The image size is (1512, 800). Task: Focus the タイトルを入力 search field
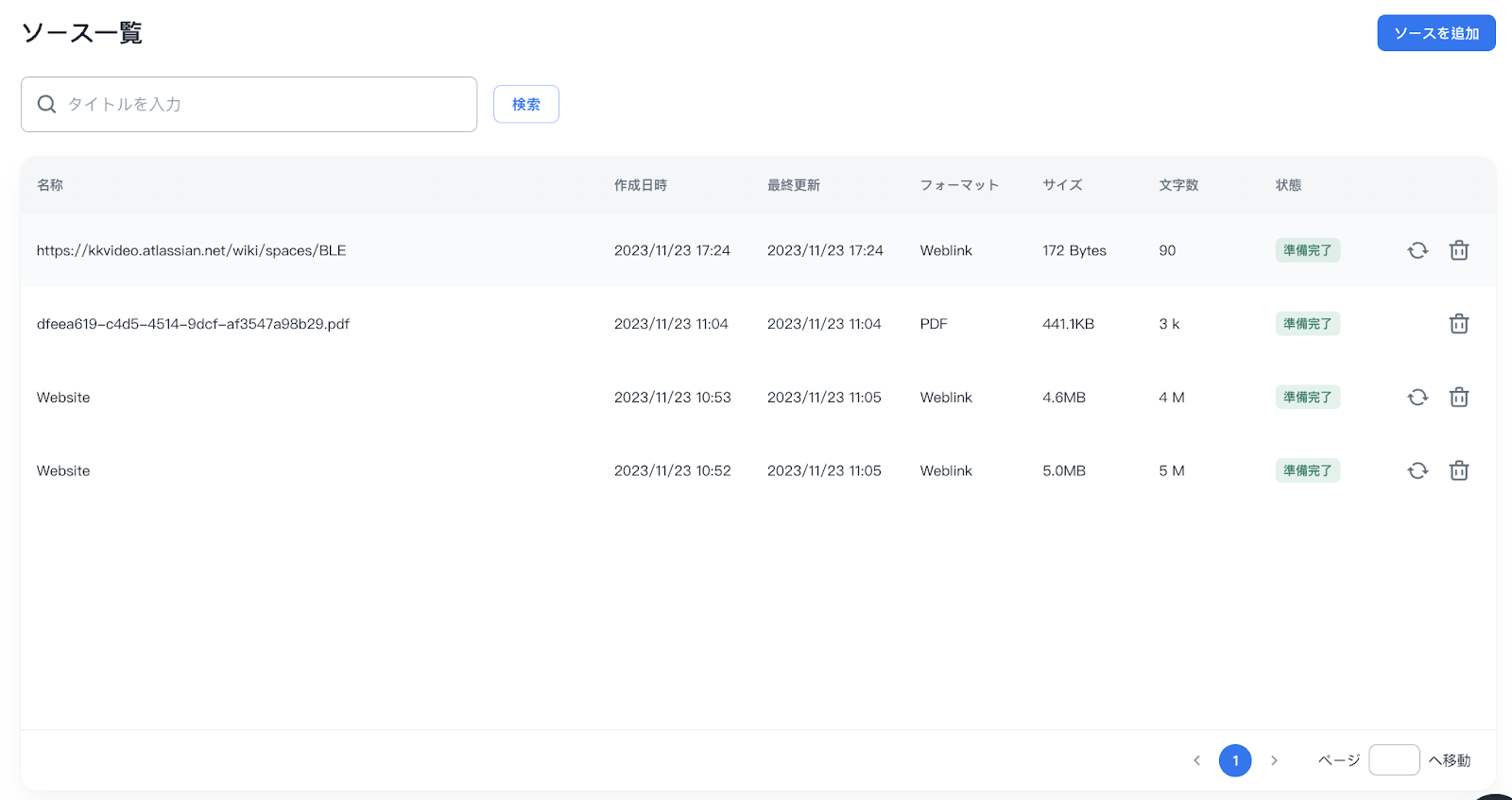tap(265, 104)
